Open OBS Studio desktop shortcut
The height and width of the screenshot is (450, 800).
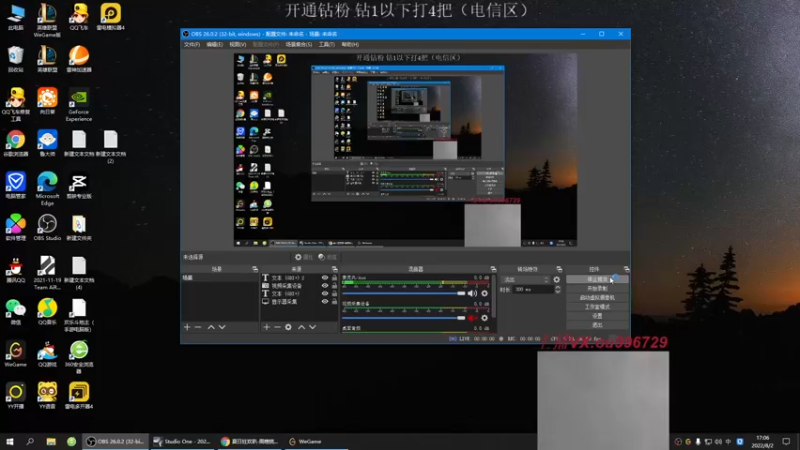point(47,228)
